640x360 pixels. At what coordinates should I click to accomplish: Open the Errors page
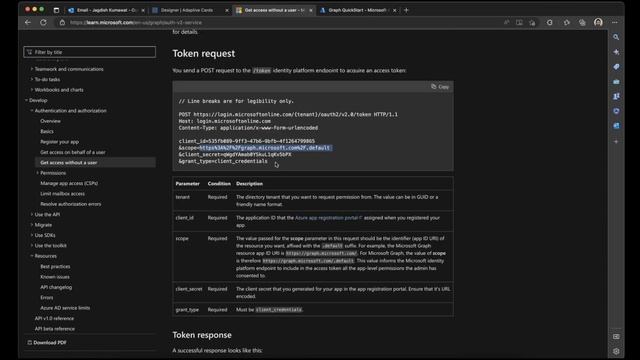[47, 298]
